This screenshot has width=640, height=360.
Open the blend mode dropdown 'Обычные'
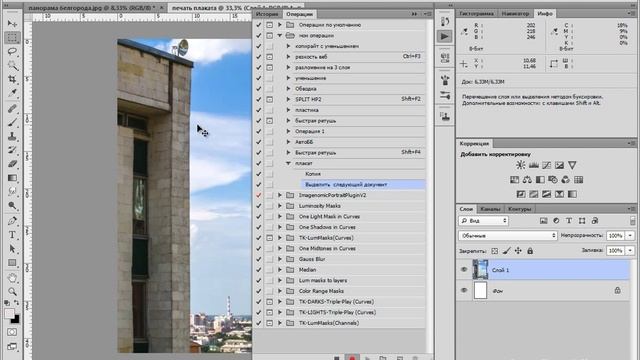tap(508, 236)
